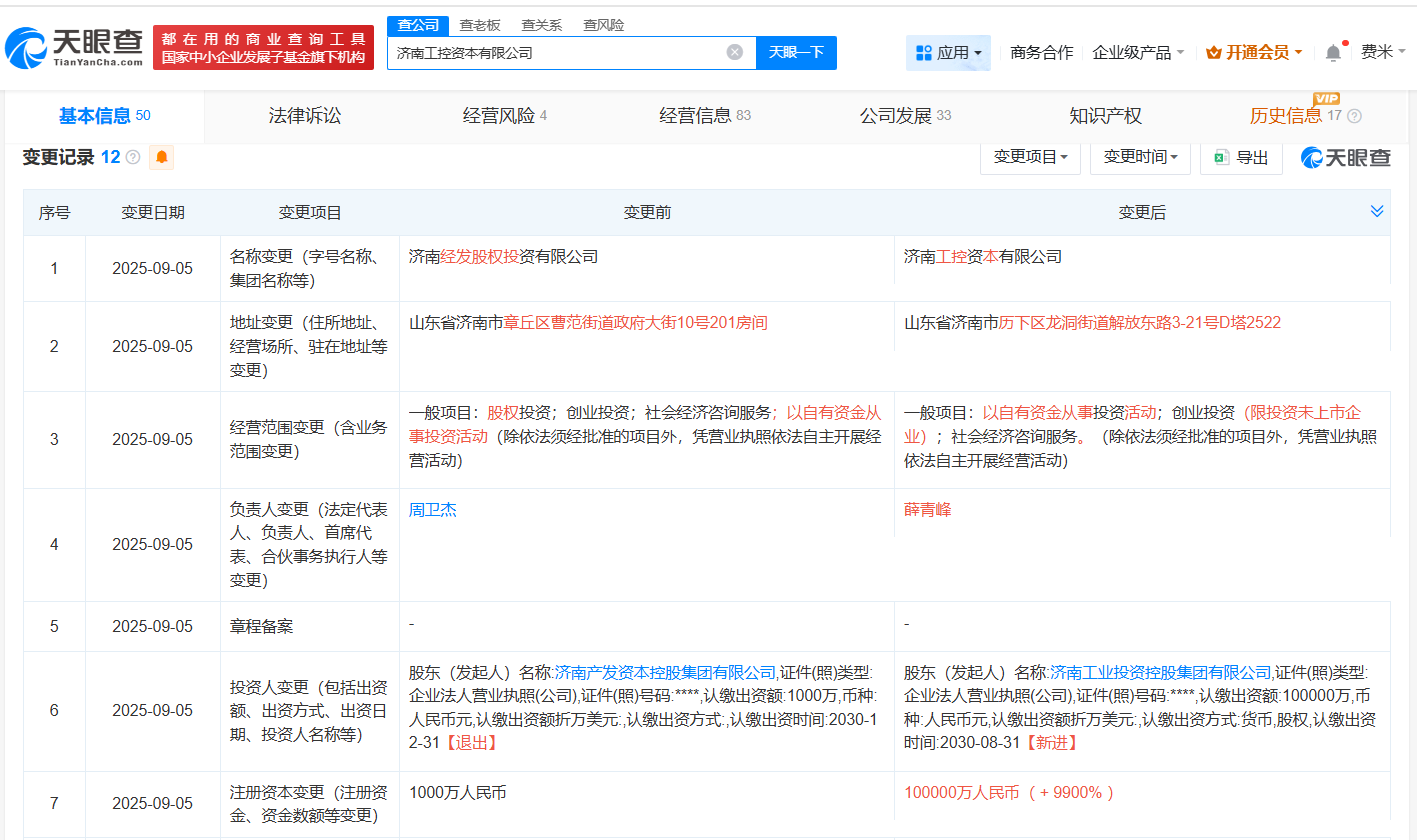This screenshot has width=1417, height=840.
Task: Open the 变更时间 filter dropdown
Action: 1140,157
